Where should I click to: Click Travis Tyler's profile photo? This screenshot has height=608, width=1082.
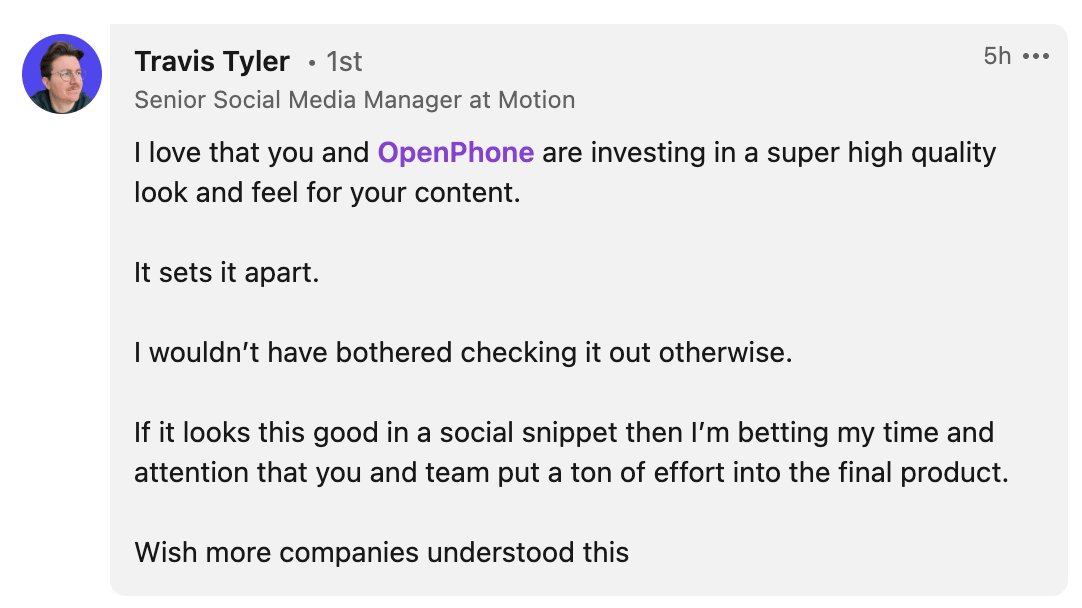[x=62, y=74]
